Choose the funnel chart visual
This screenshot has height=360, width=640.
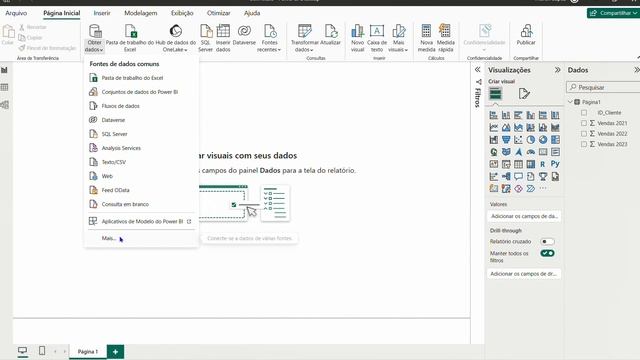tap(506, 140)
